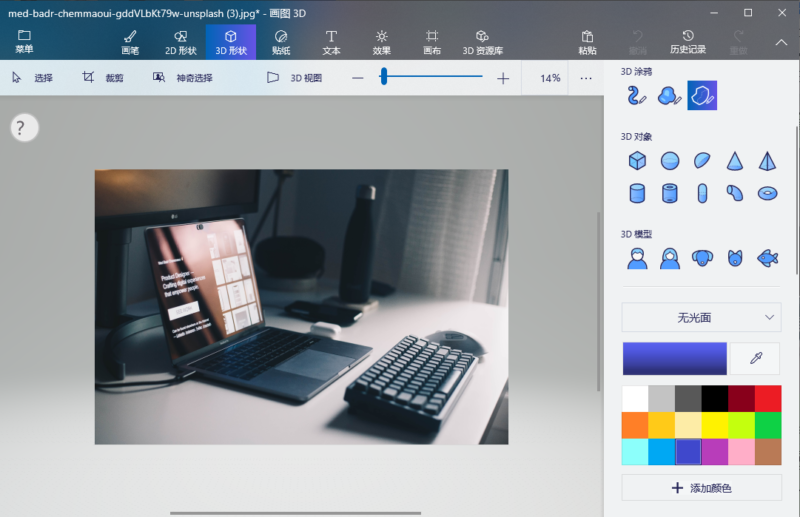Image resolution: width=800 pixels, height=517 pixels.
Task: Click the 添加颜色 add color button
Action: 702,488
